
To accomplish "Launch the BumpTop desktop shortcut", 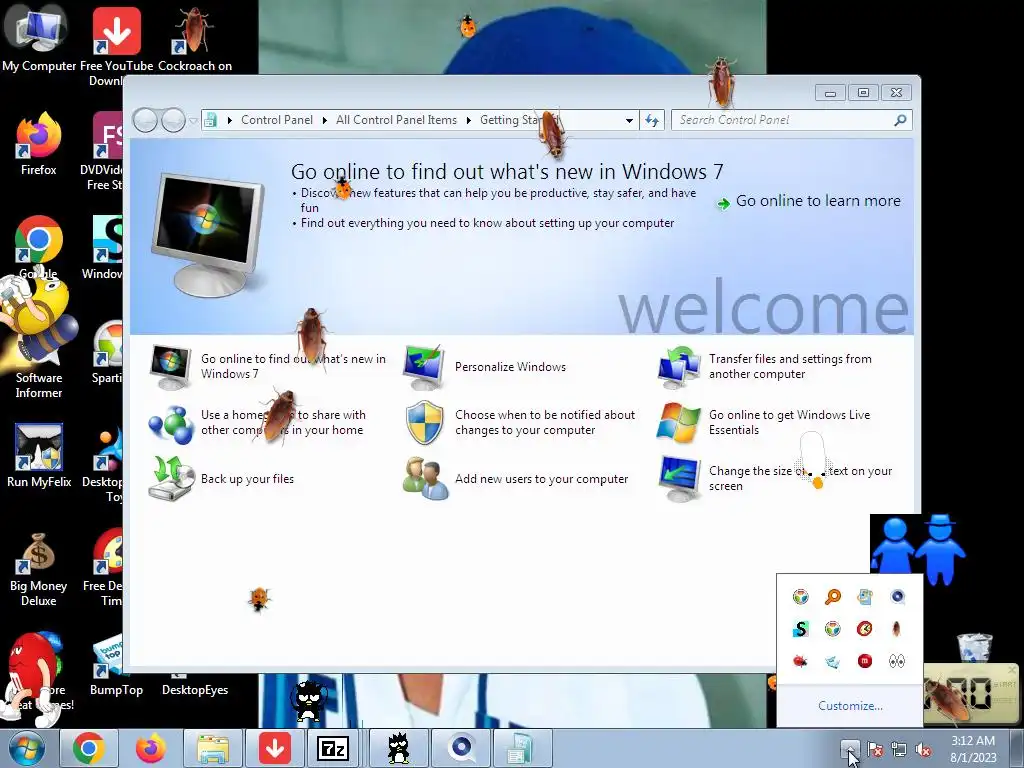I will 116,665.
